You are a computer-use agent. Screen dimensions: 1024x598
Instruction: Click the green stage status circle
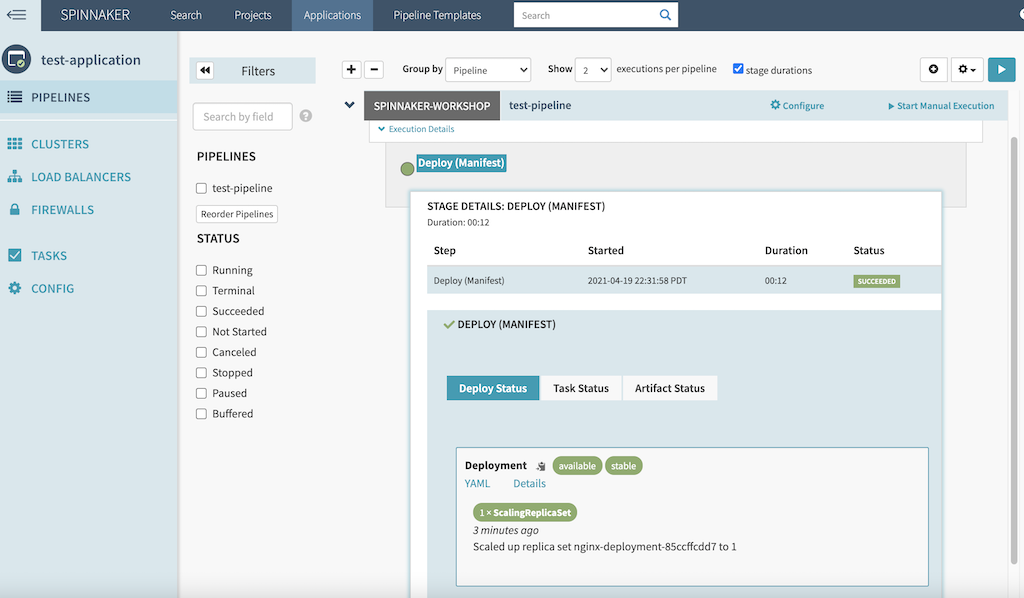click(408, 169)
